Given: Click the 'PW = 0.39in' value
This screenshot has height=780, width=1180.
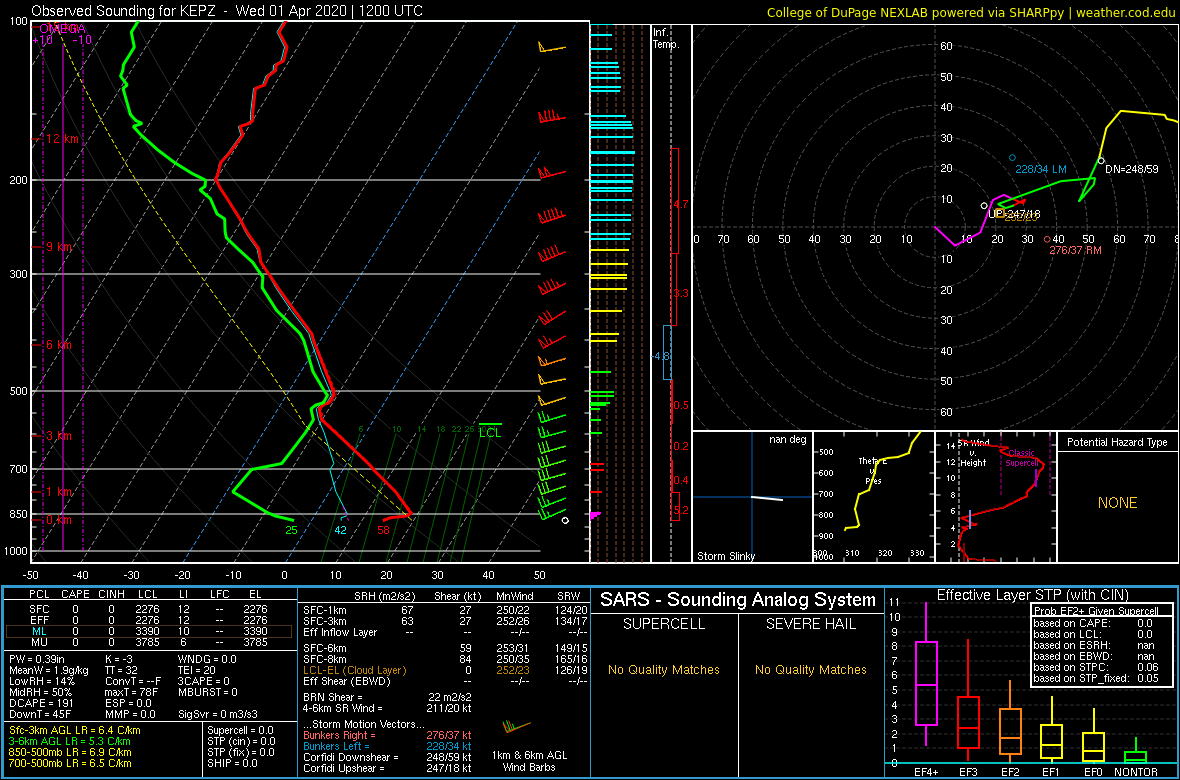Looking at the screenshot, I should 36,660.
